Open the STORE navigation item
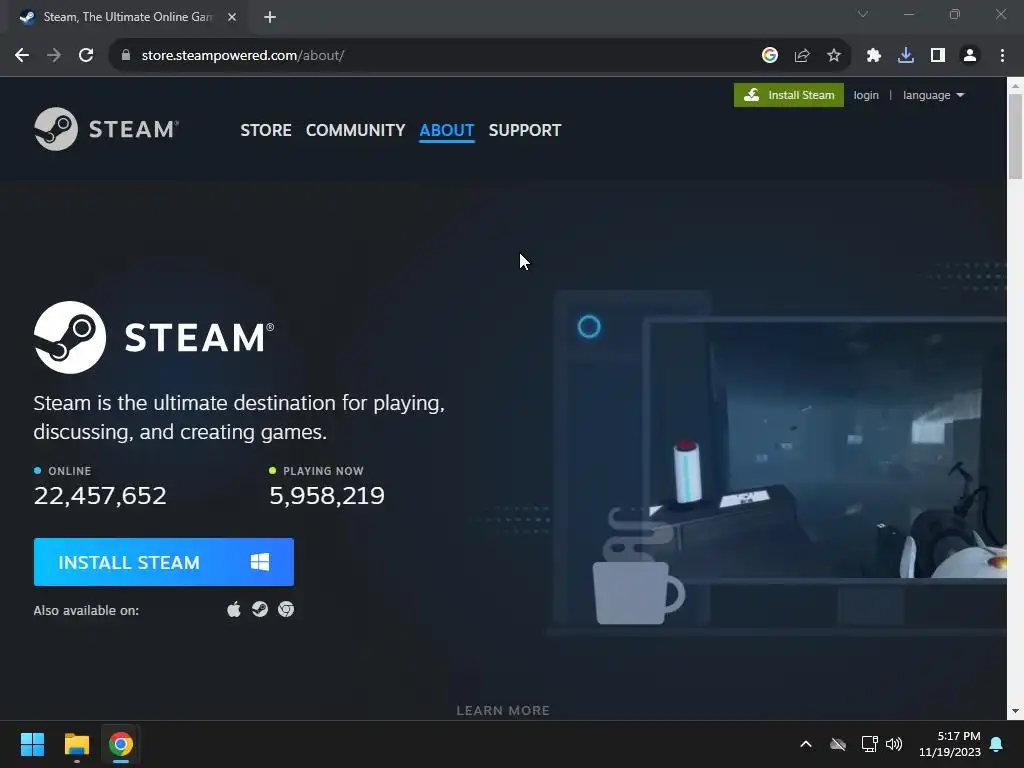 (x=266, y=130)
